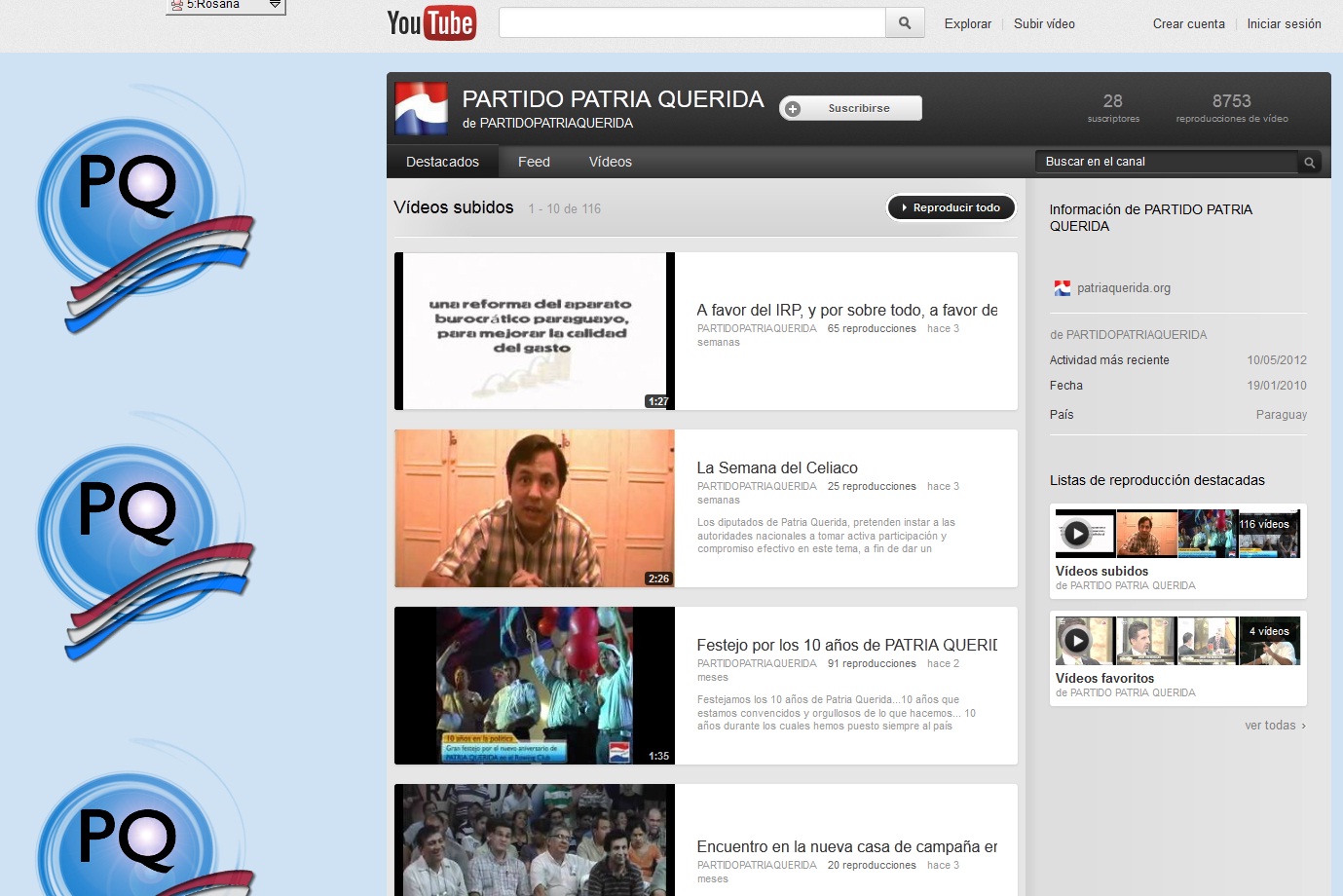The width and height of the screenshot is (1343, 896).
Task: Click the Partido Patria Querida channel avatar
Action: 421,108
